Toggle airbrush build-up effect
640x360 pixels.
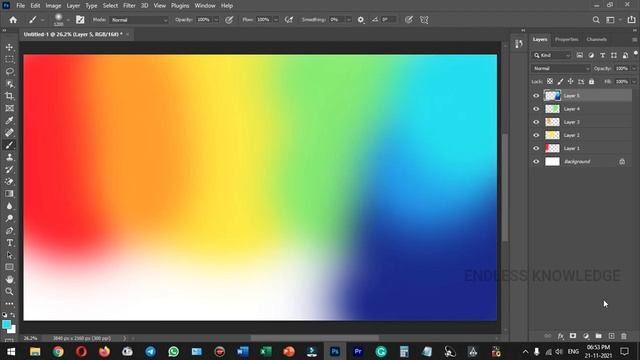click(289, 20)
